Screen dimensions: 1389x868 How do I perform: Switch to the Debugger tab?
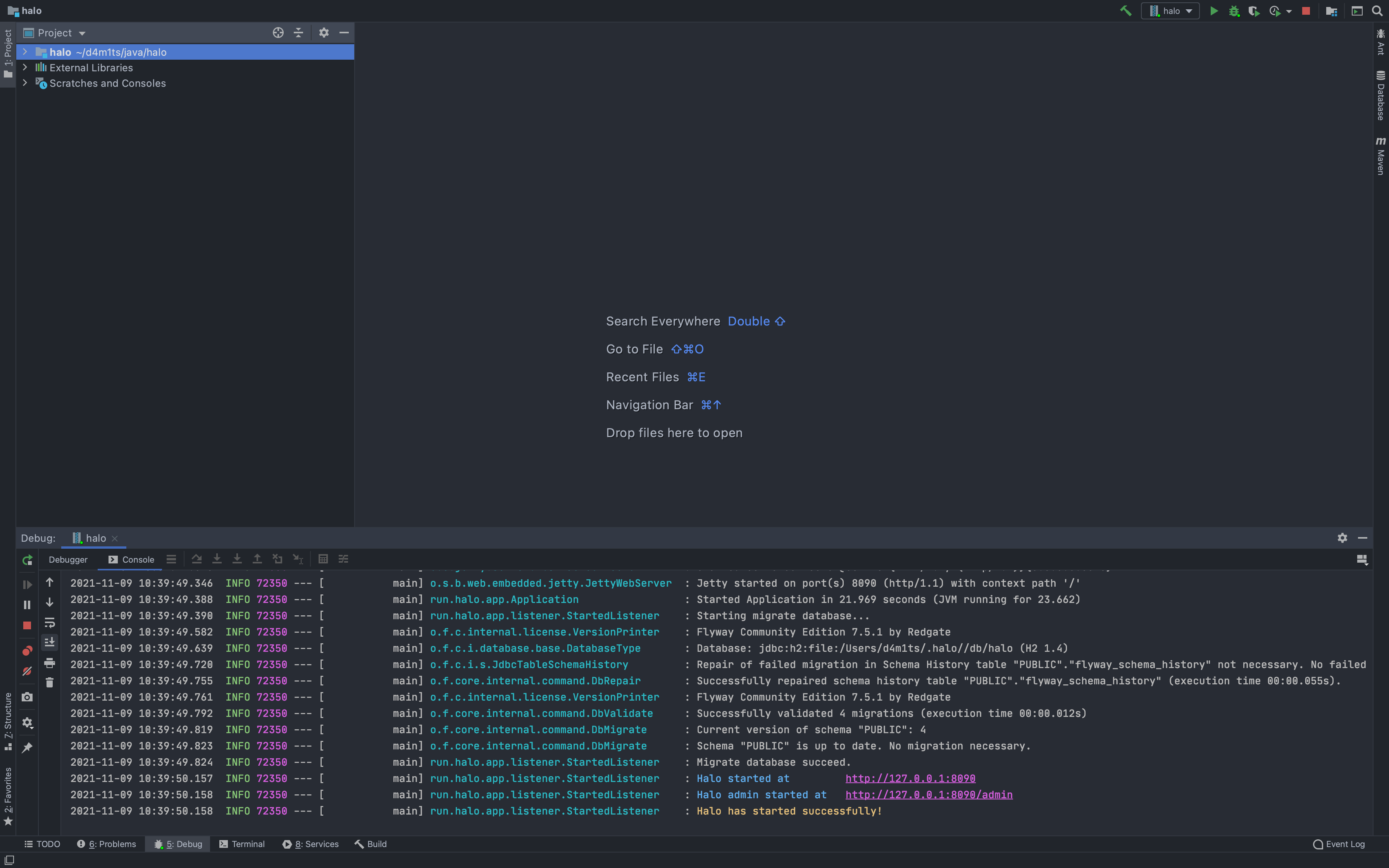click(x=68, y=559)
